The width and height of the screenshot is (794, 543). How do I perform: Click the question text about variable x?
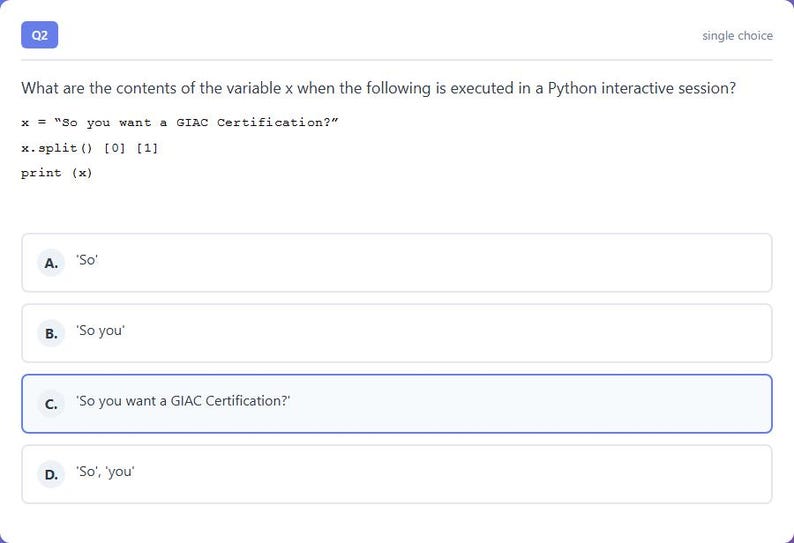click(x=378, y=88)
